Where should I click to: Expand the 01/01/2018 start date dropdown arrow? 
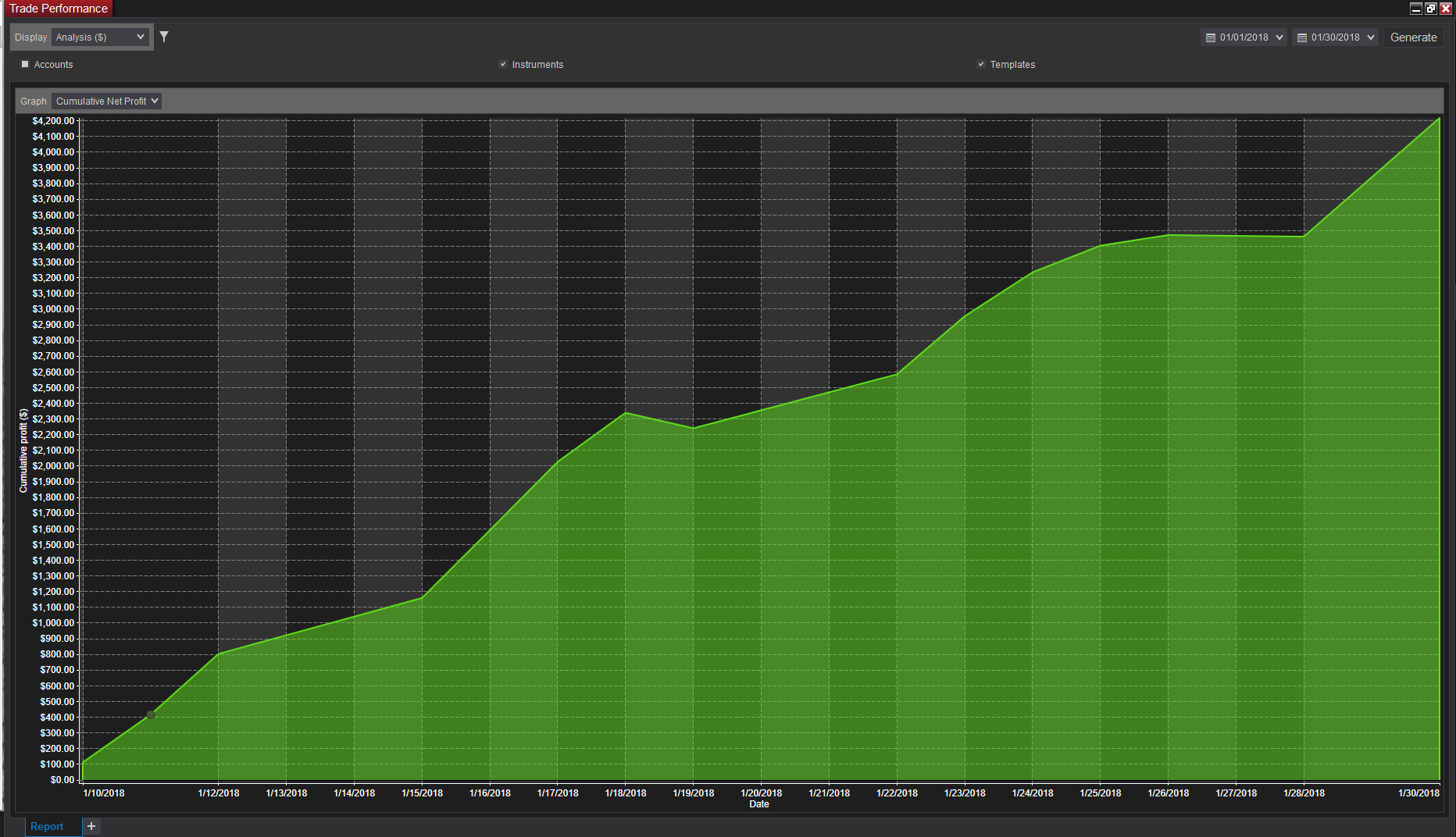click(1279, 37)
